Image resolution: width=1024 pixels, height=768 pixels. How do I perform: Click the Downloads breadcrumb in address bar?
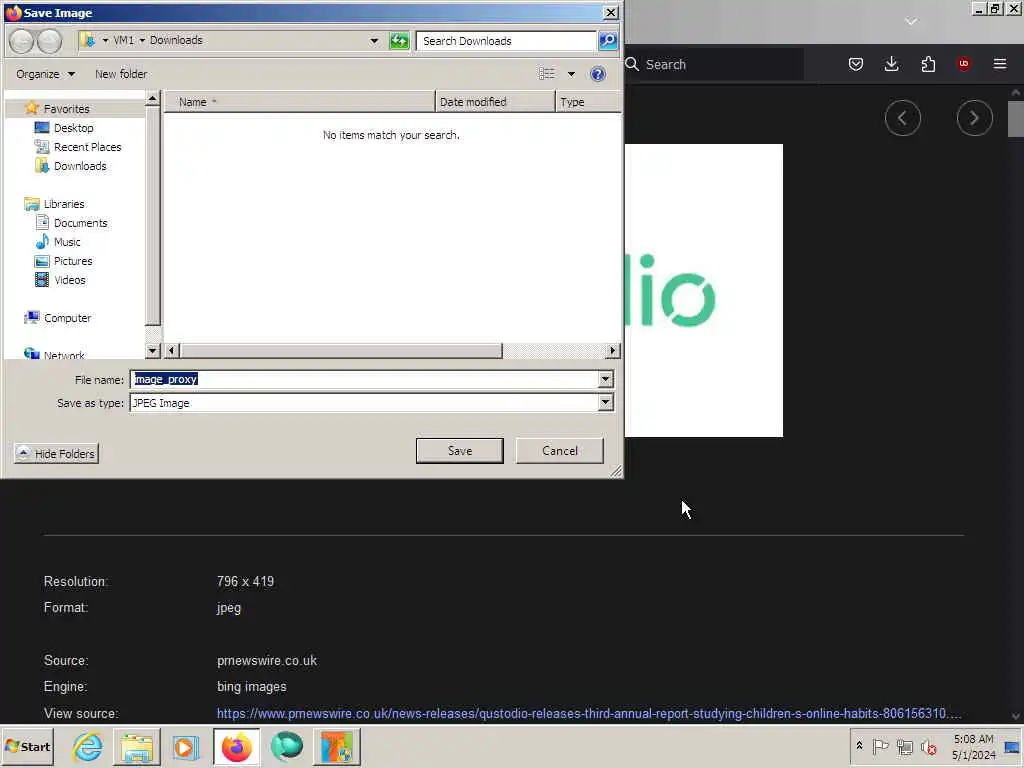(176, 40)
